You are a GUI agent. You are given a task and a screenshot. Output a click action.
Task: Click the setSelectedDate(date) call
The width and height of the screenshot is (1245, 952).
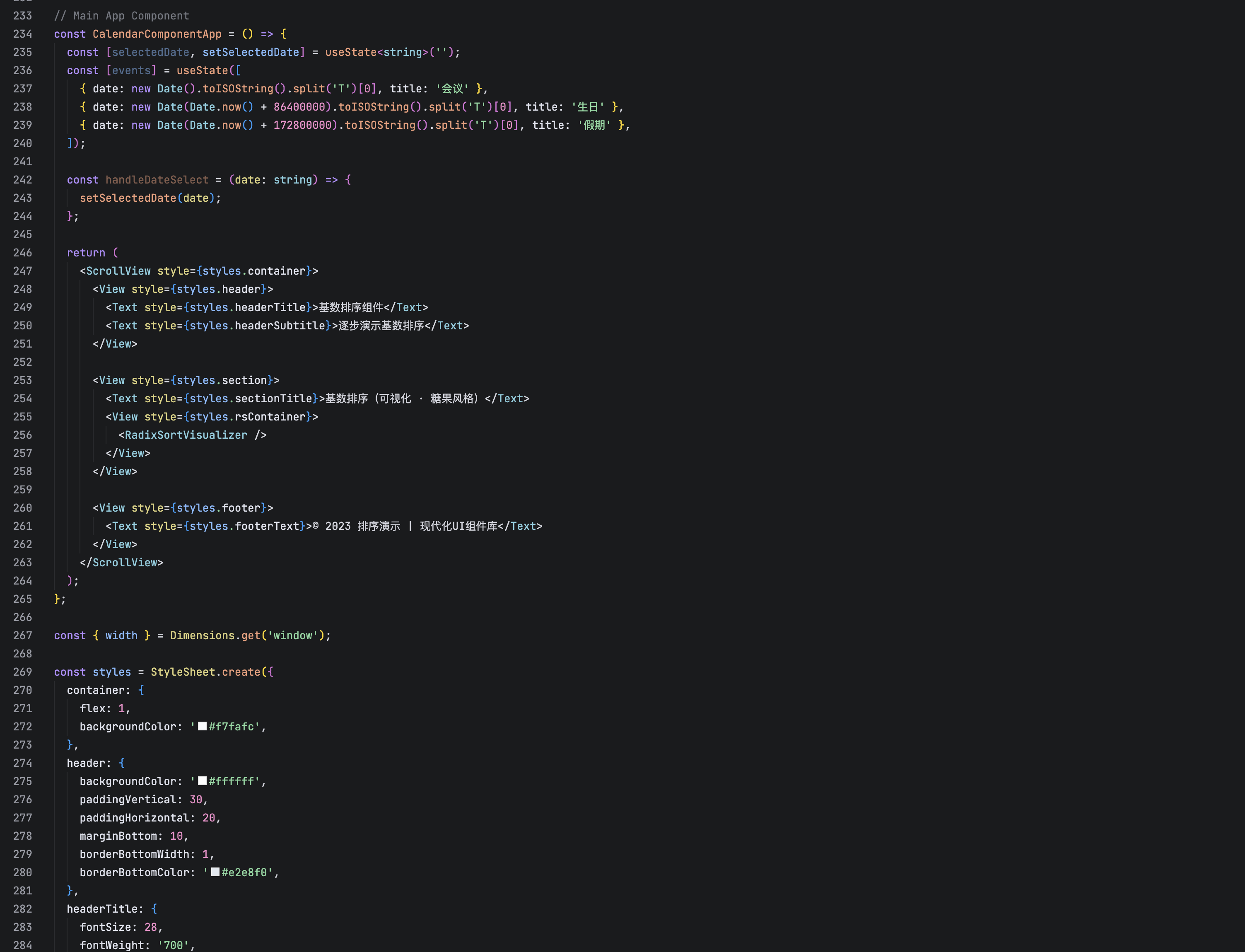coord(128,198)
